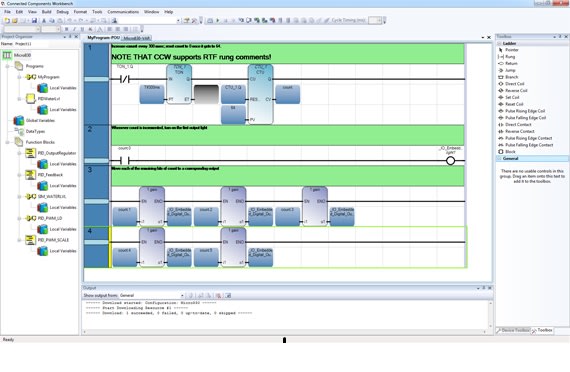Viewport: 570px width, 372px height.
Task: Click the Open project folder icon
Action: (x=15, y=21)
